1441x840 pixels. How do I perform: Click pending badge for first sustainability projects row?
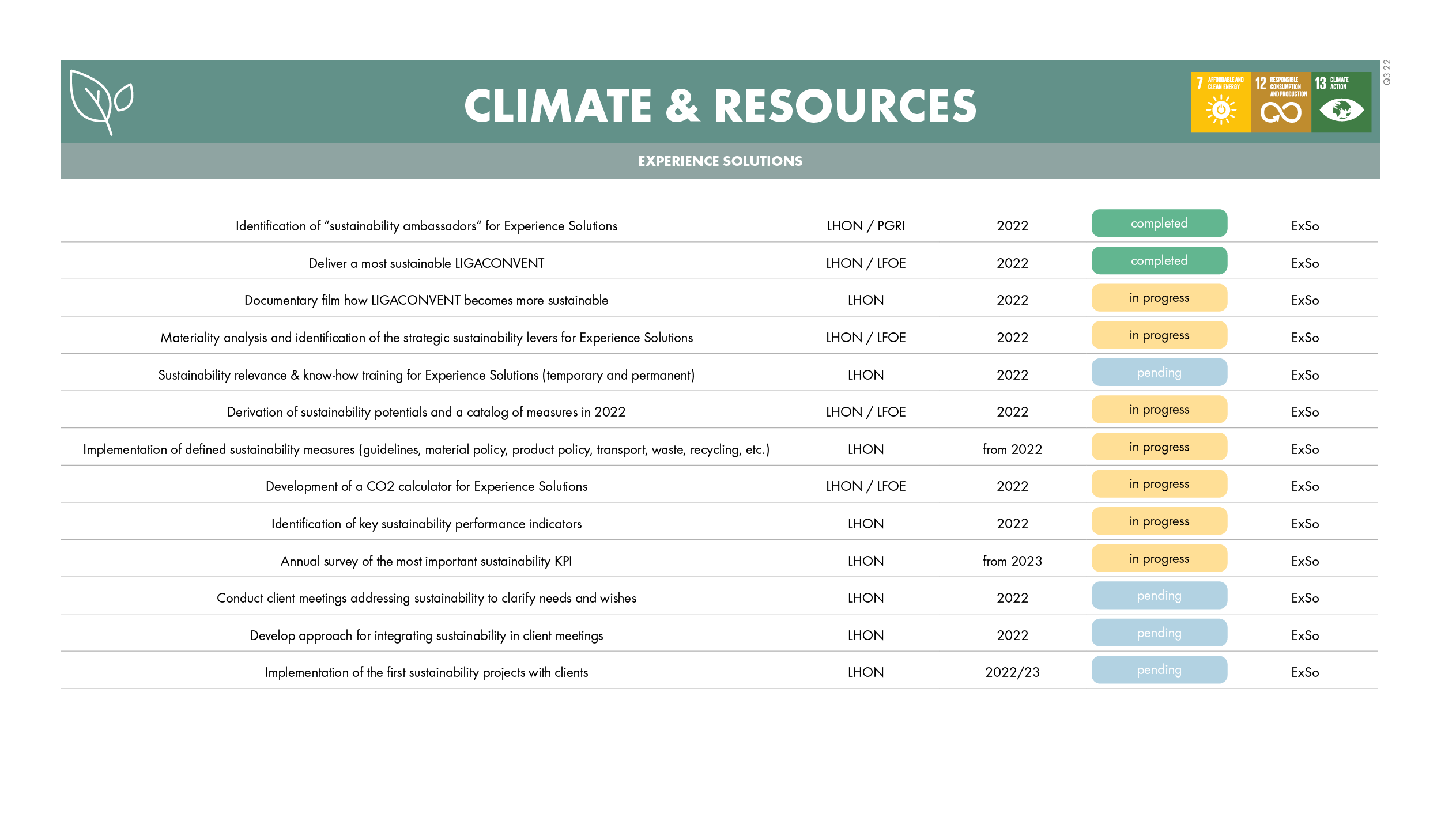(x=1159, y=670)
